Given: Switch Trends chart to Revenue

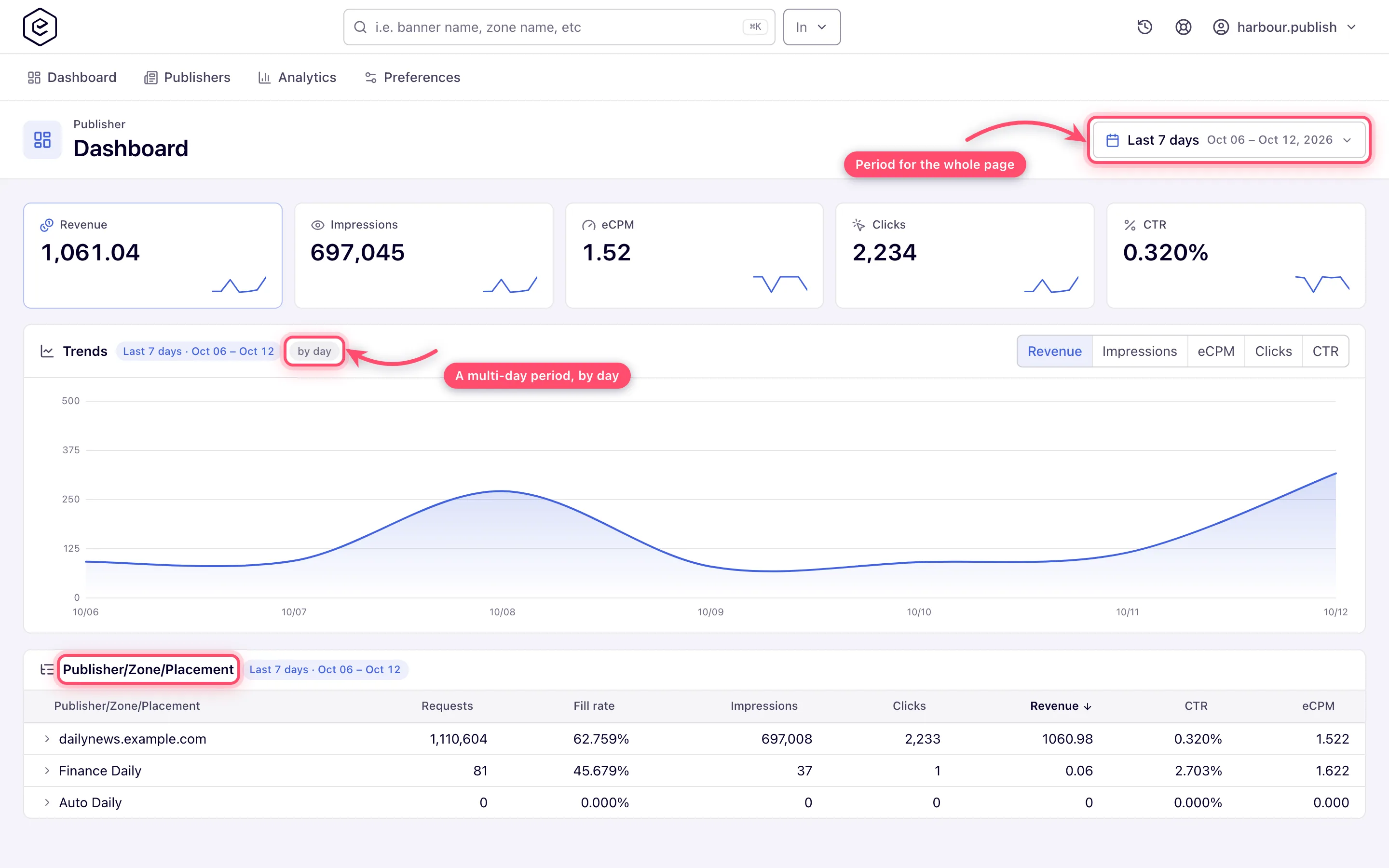Looking at the screenshot, I should pos(1054,352).
